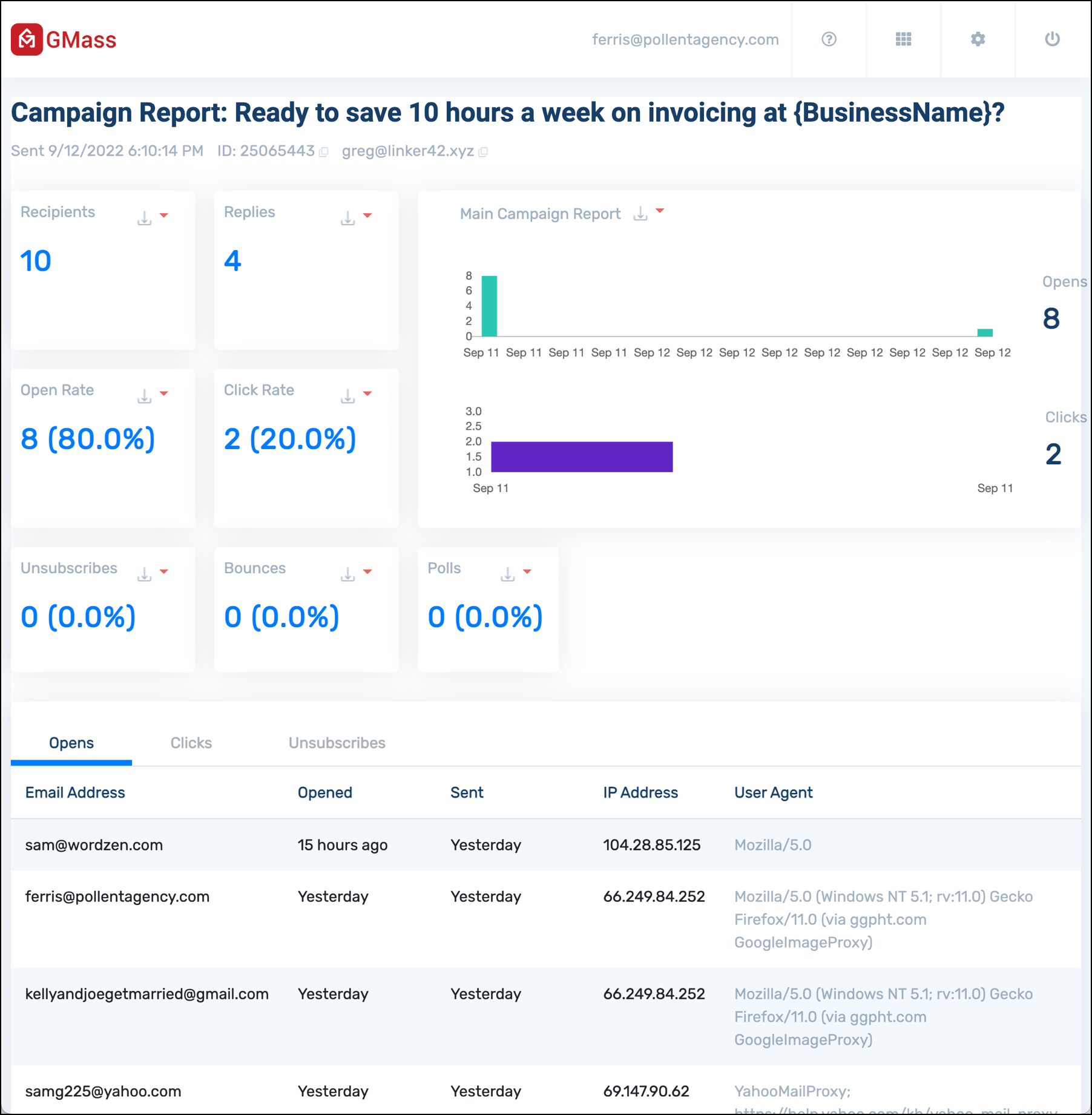The height and width of the screenshot is (1115, 1092).
Task: Click the Replies count 4
Action: click(x=232, y=261)
